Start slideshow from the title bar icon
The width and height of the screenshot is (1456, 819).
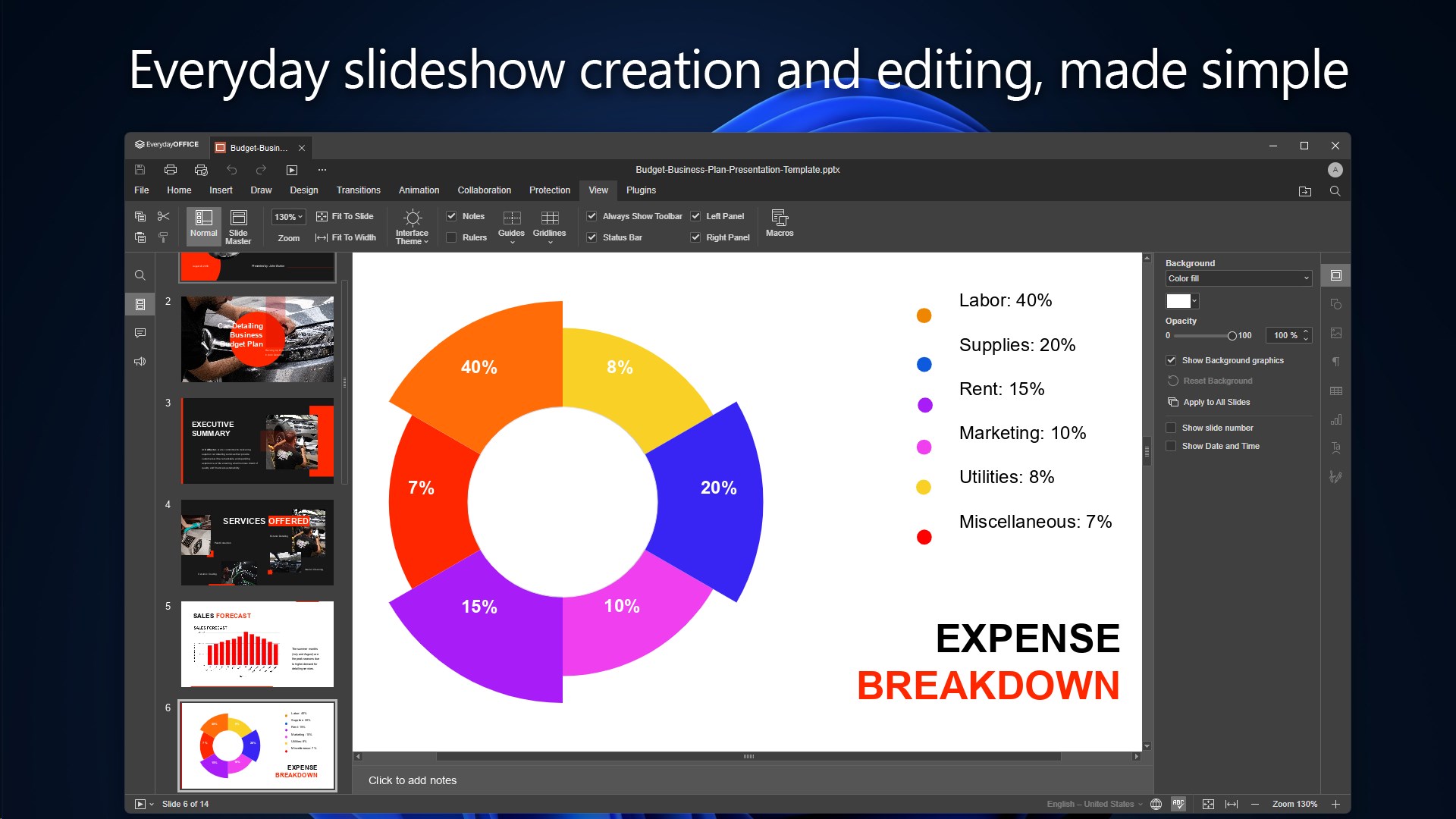point(292,170)
